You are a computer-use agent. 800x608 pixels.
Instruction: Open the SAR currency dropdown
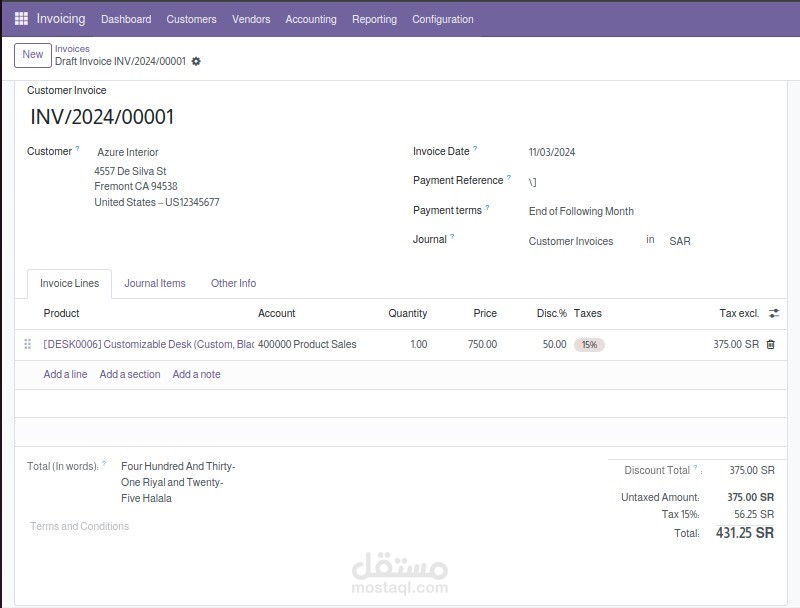click(x=680, y=241)
